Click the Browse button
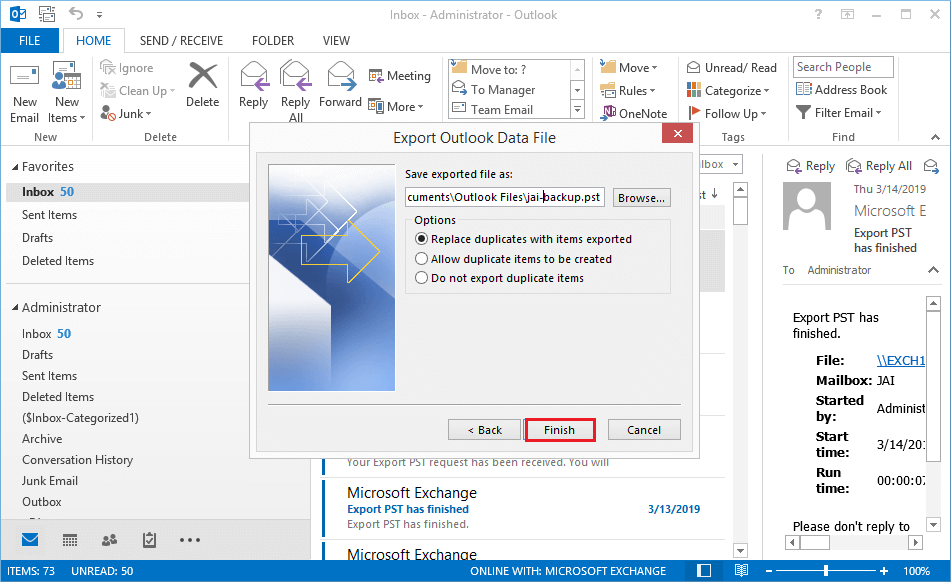Image resolution: width=951 pixels, height=582 pixels. pos(641,198)
